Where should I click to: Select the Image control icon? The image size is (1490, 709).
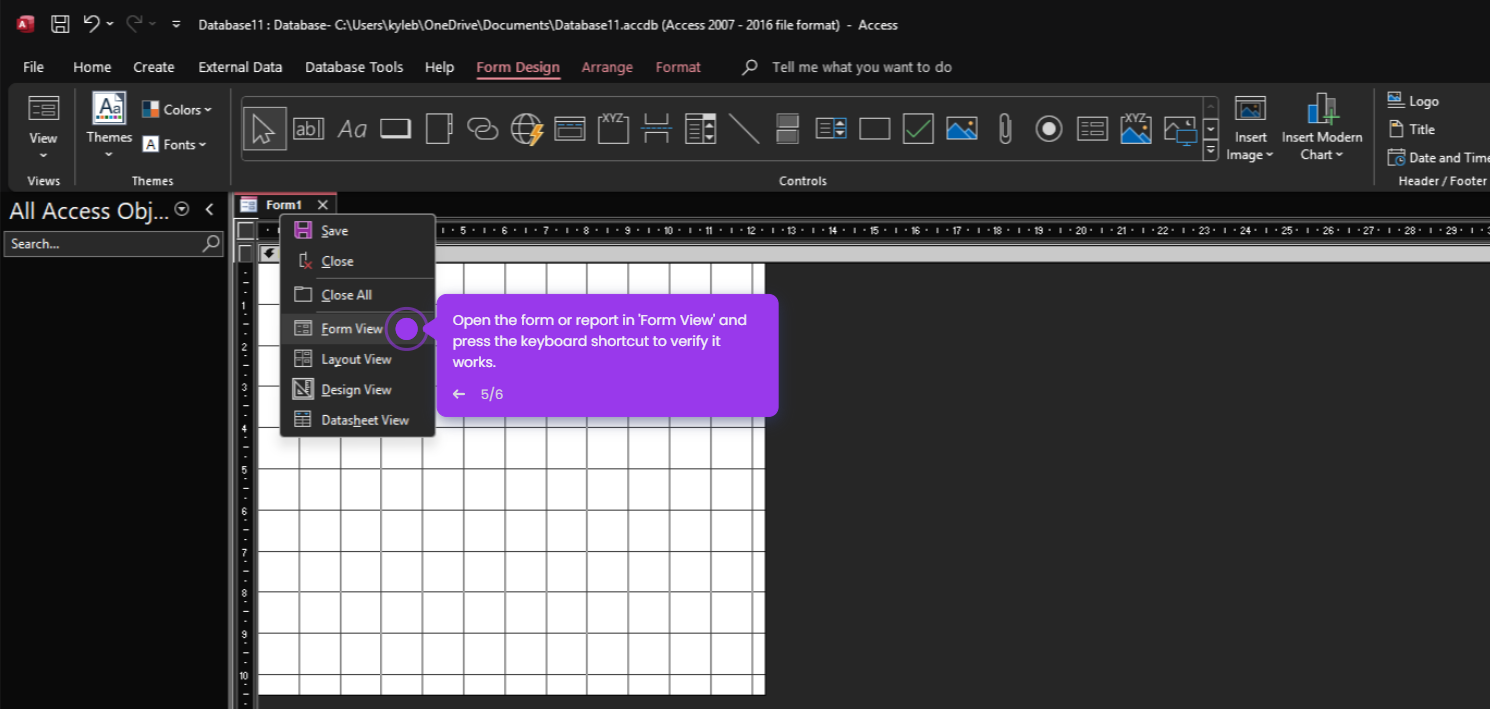961,128
